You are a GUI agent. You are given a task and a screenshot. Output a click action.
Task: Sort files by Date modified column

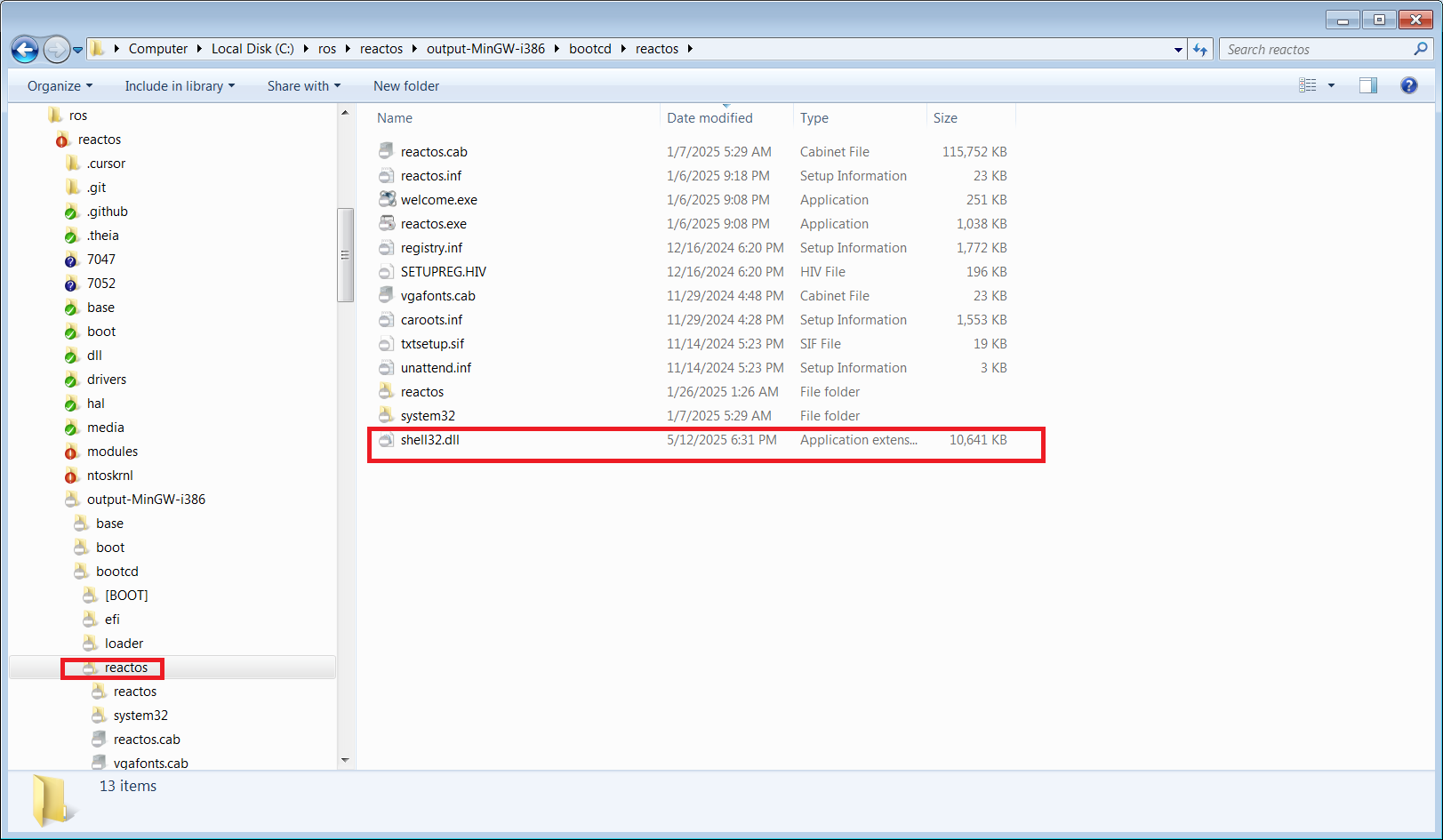(709, 118)
